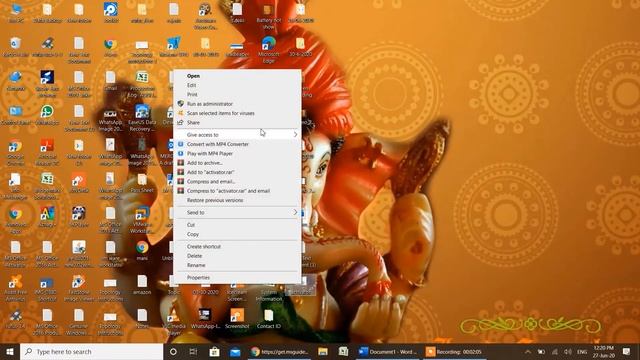Select the WhatsApp-I... video thumbnail icon
640x360 pixels.
[x=205, y=318]
